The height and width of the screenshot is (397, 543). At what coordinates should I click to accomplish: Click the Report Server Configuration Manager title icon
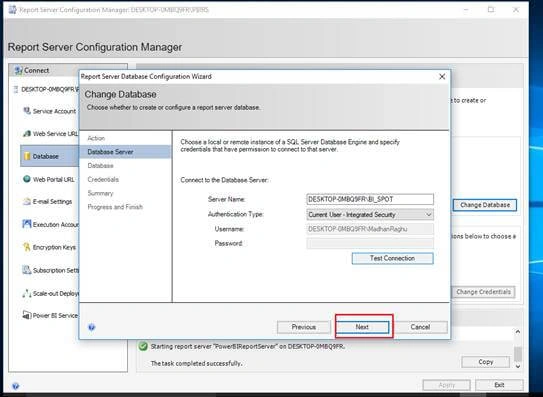pos(12,9)
